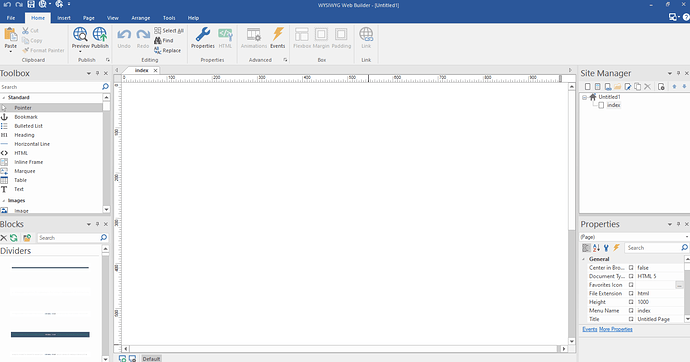The width and height of the screenshot is (690, 362).
Task: Collapse the General properties section
Action: tap(584, 260)
